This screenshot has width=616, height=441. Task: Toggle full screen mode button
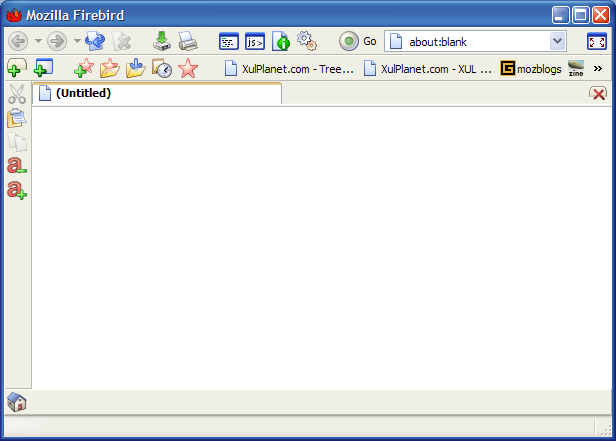[596, 41]
